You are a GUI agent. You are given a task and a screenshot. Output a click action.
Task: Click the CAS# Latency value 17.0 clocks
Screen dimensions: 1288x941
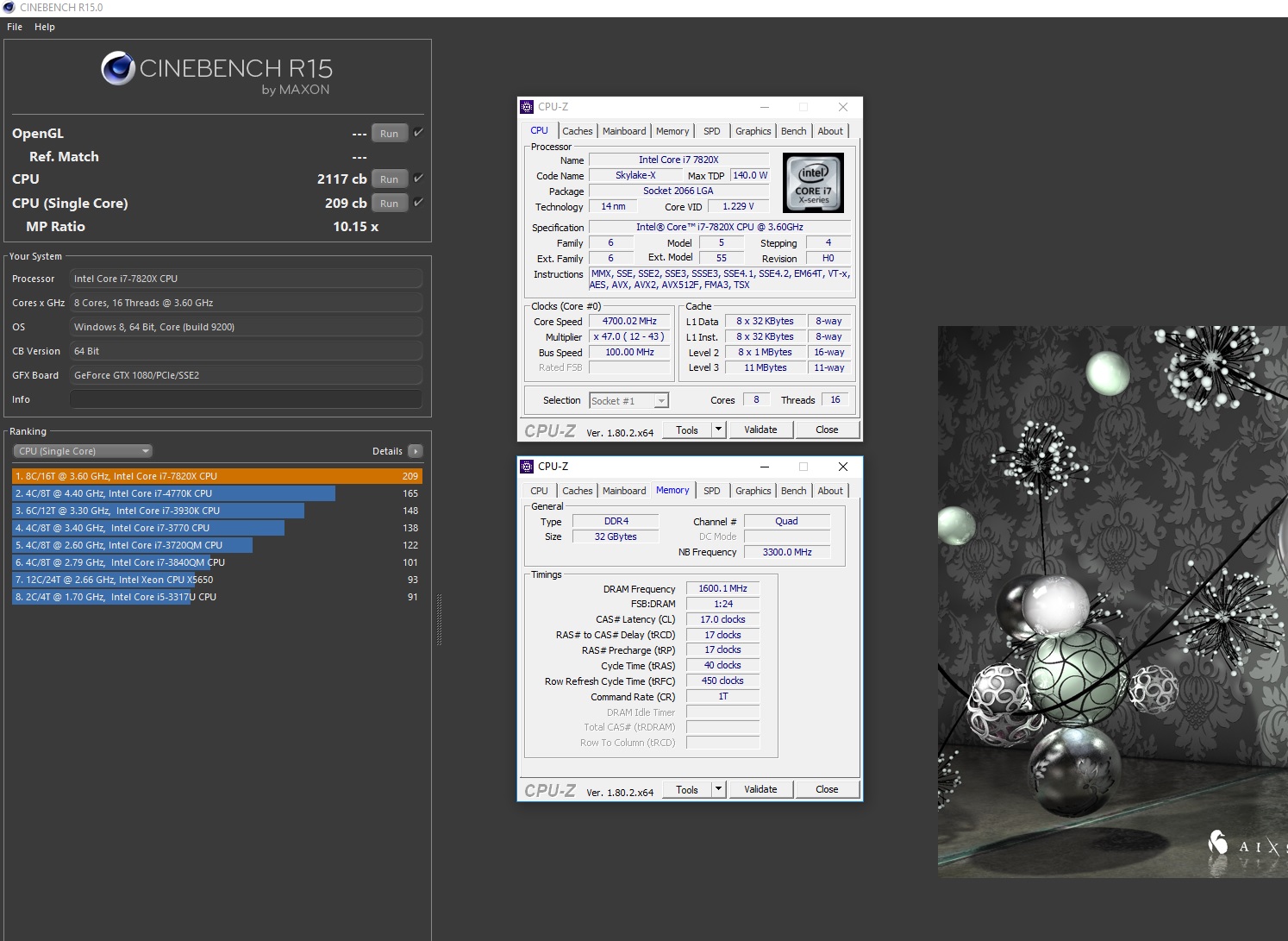coord(722,619)
